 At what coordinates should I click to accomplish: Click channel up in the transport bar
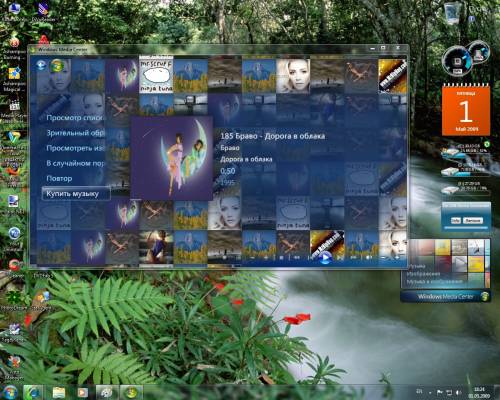[x=266, y=258]
